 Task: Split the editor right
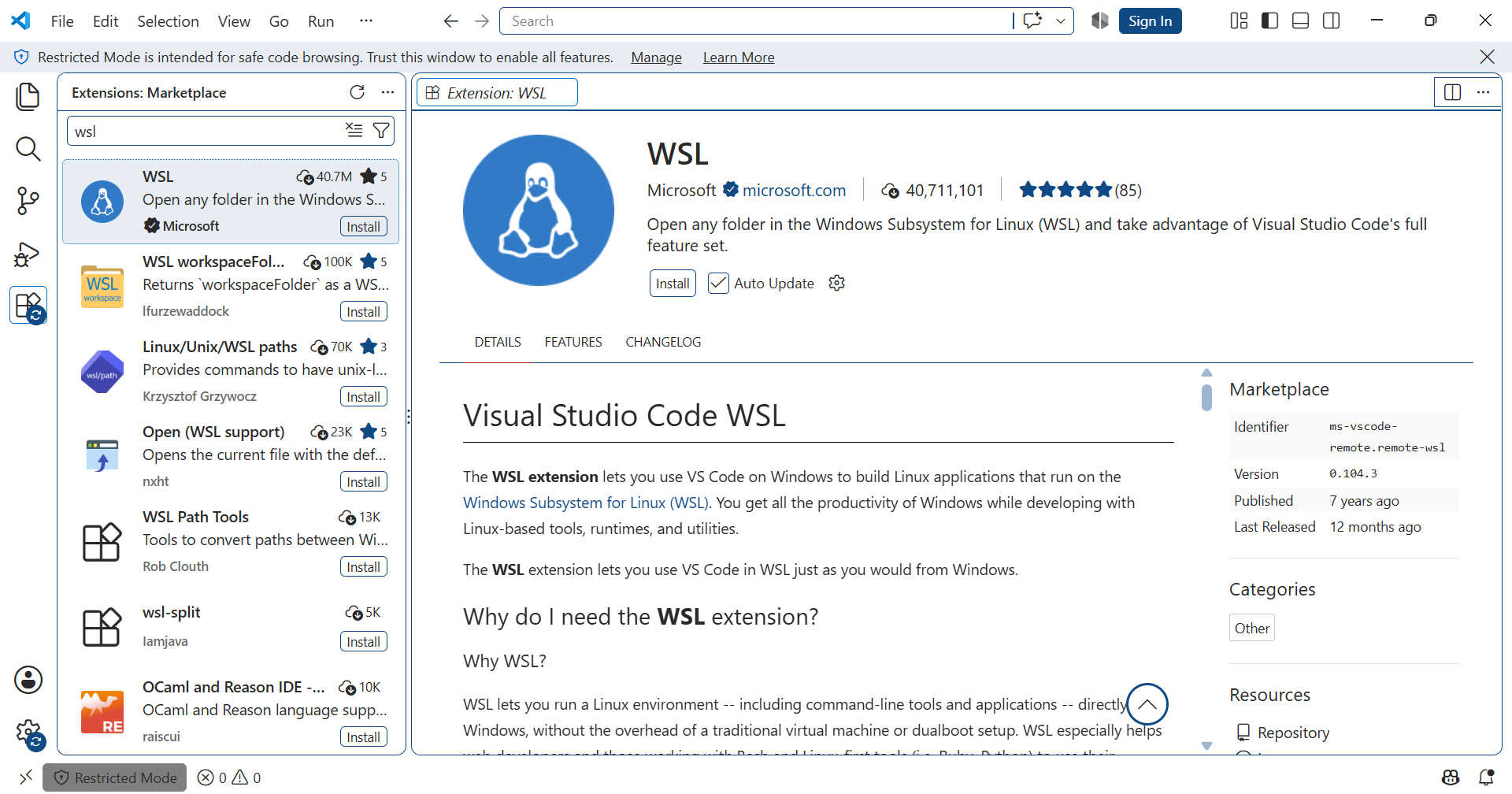[1452, 92]
